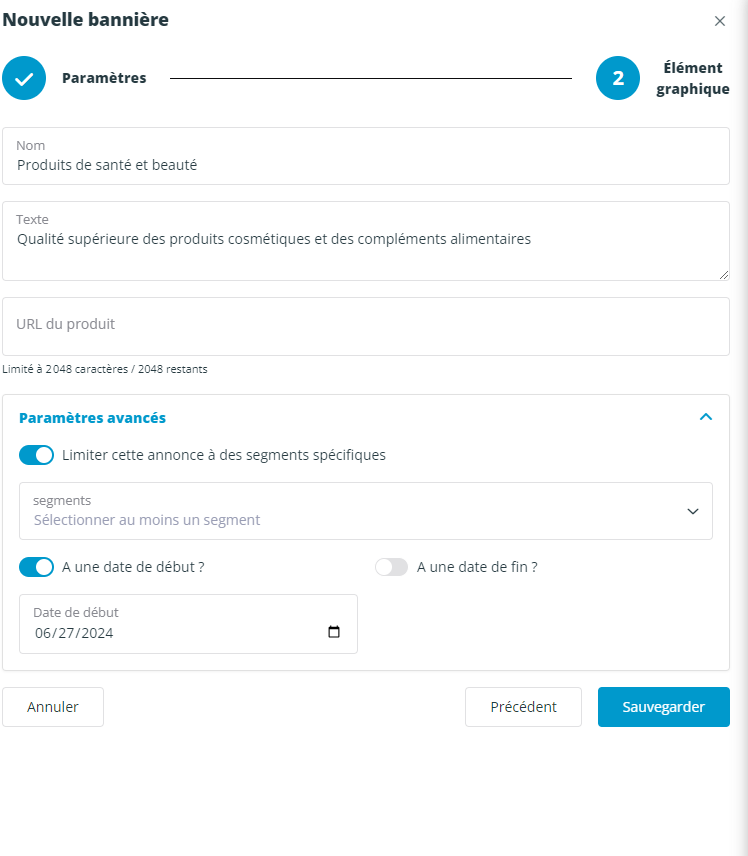This screenshot has height=856, width=748.
Task: Click the Précédent button
Action: [x=523, y=707]
